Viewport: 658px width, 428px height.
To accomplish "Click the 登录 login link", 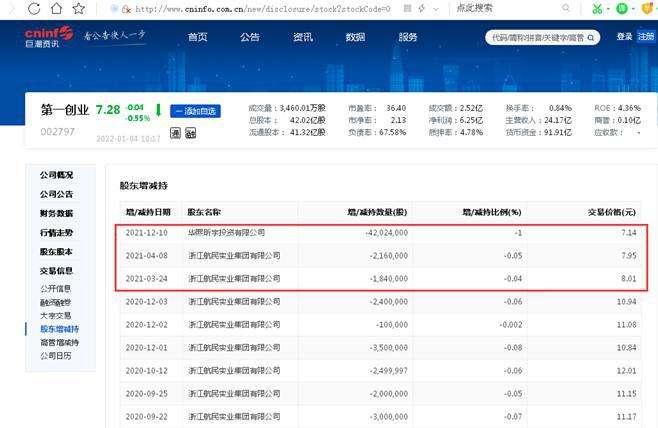I will pos(624,37).
